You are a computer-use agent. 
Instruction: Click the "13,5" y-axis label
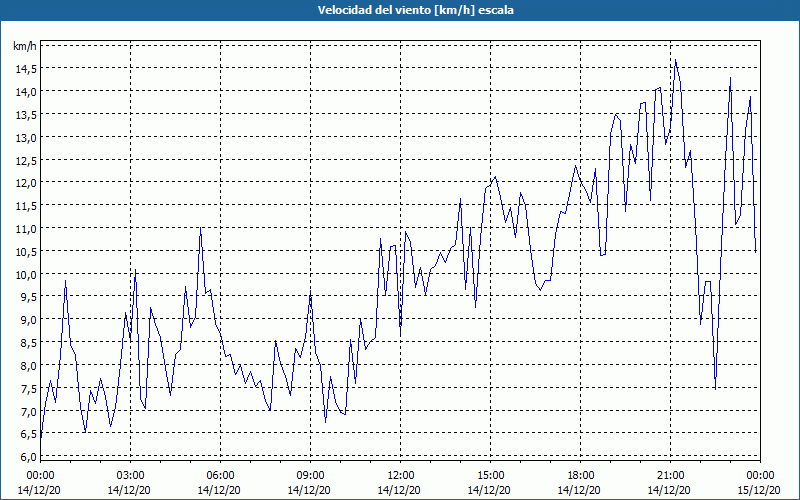tap(26, 115)
